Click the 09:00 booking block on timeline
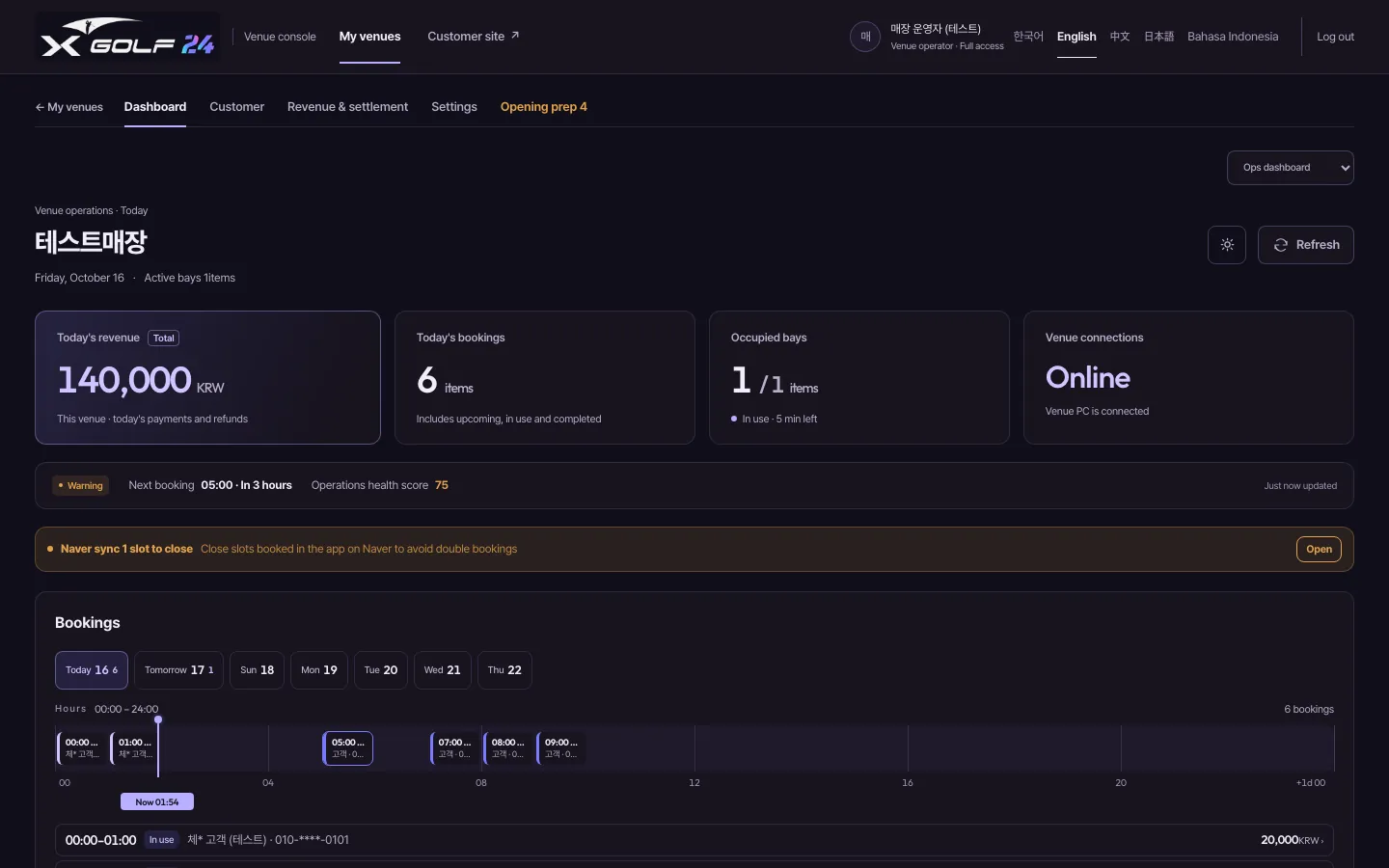The height and width of the screenshot is (868, 1389). tap(561, 748)
